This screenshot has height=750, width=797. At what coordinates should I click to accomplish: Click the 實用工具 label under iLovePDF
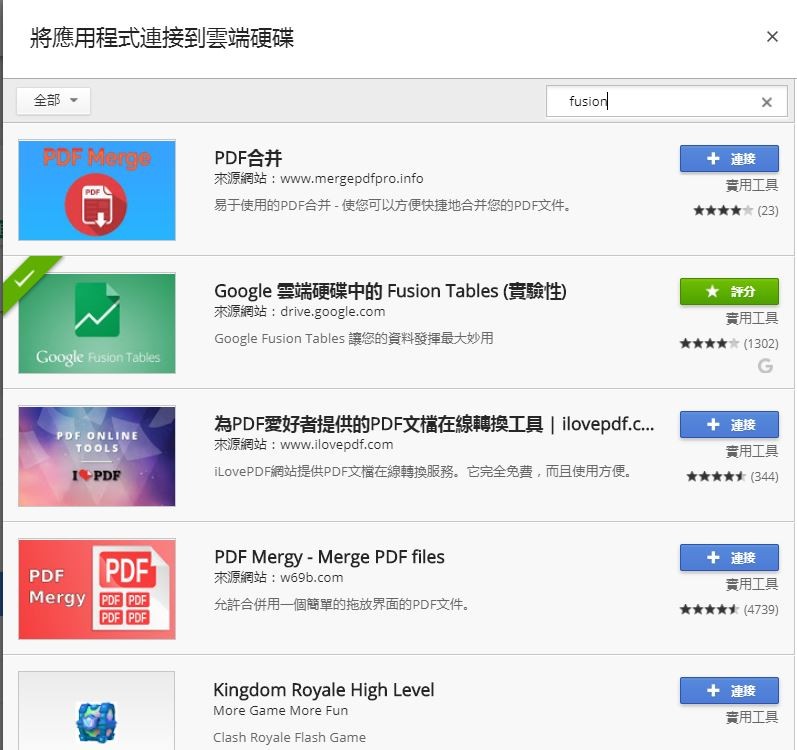(x=752, y=451)
